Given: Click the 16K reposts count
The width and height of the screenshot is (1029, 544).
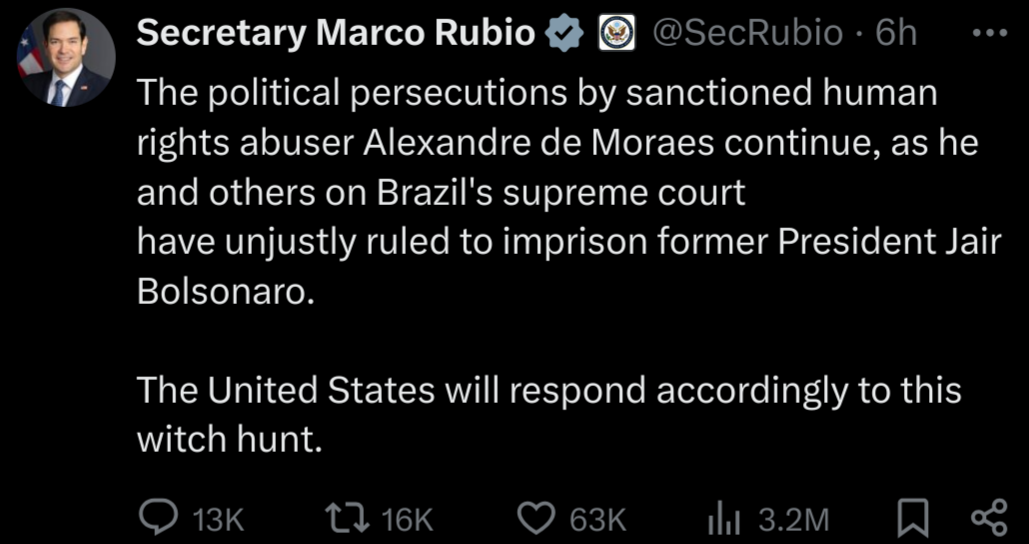Looking at the screenshot, I should (408, 520).
